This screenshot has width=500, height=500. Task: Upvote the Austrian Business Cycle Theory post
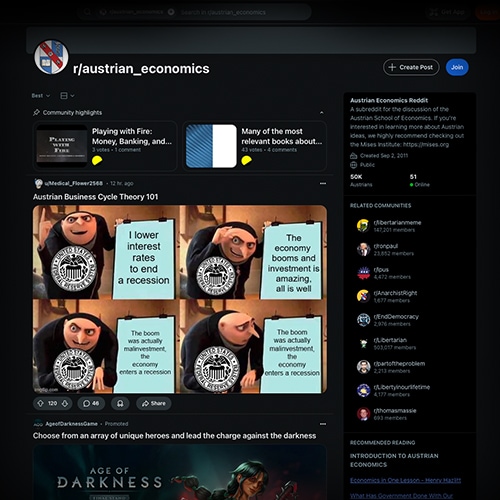[41, 403]
